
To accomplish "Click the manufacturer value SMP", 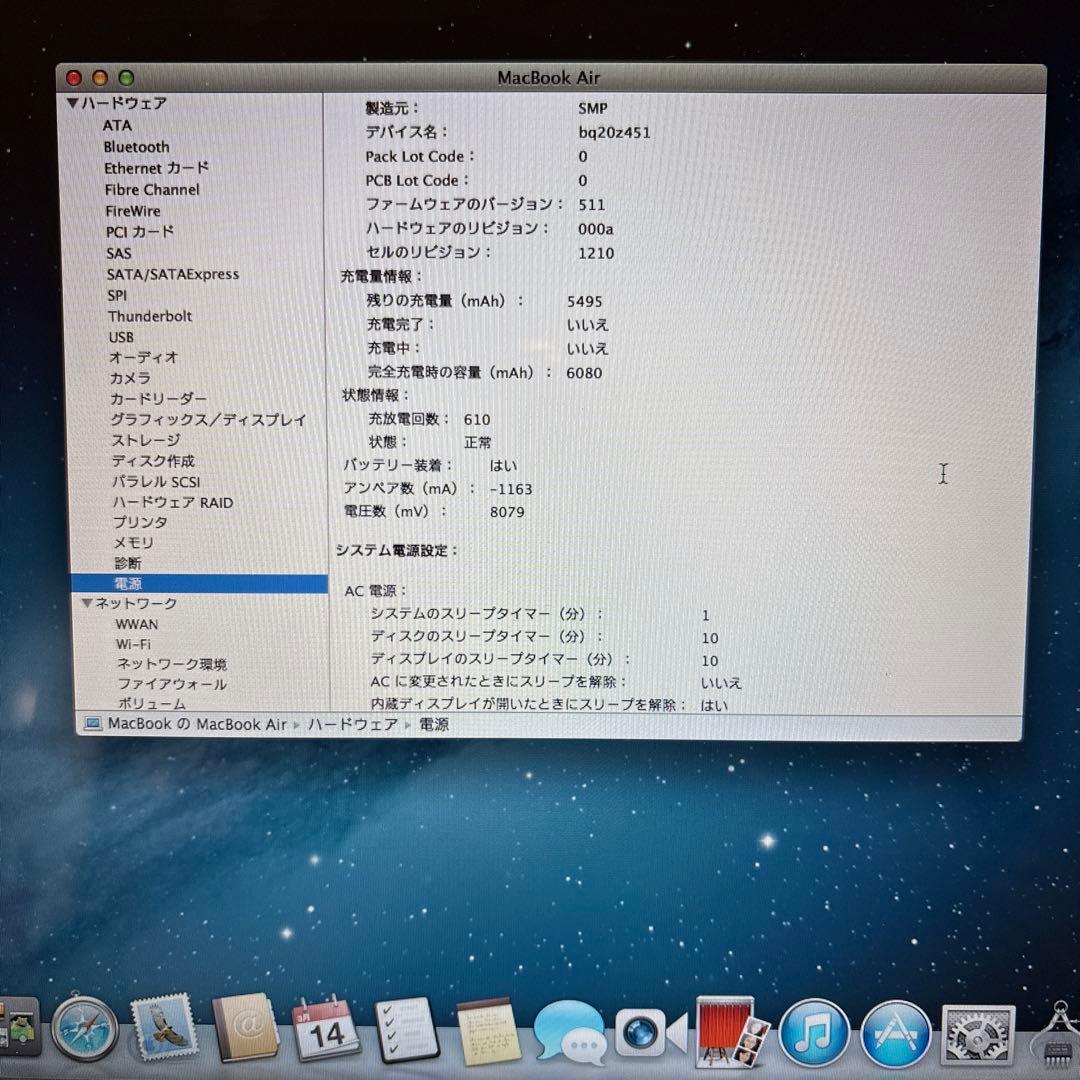I will tap(593, 108).
